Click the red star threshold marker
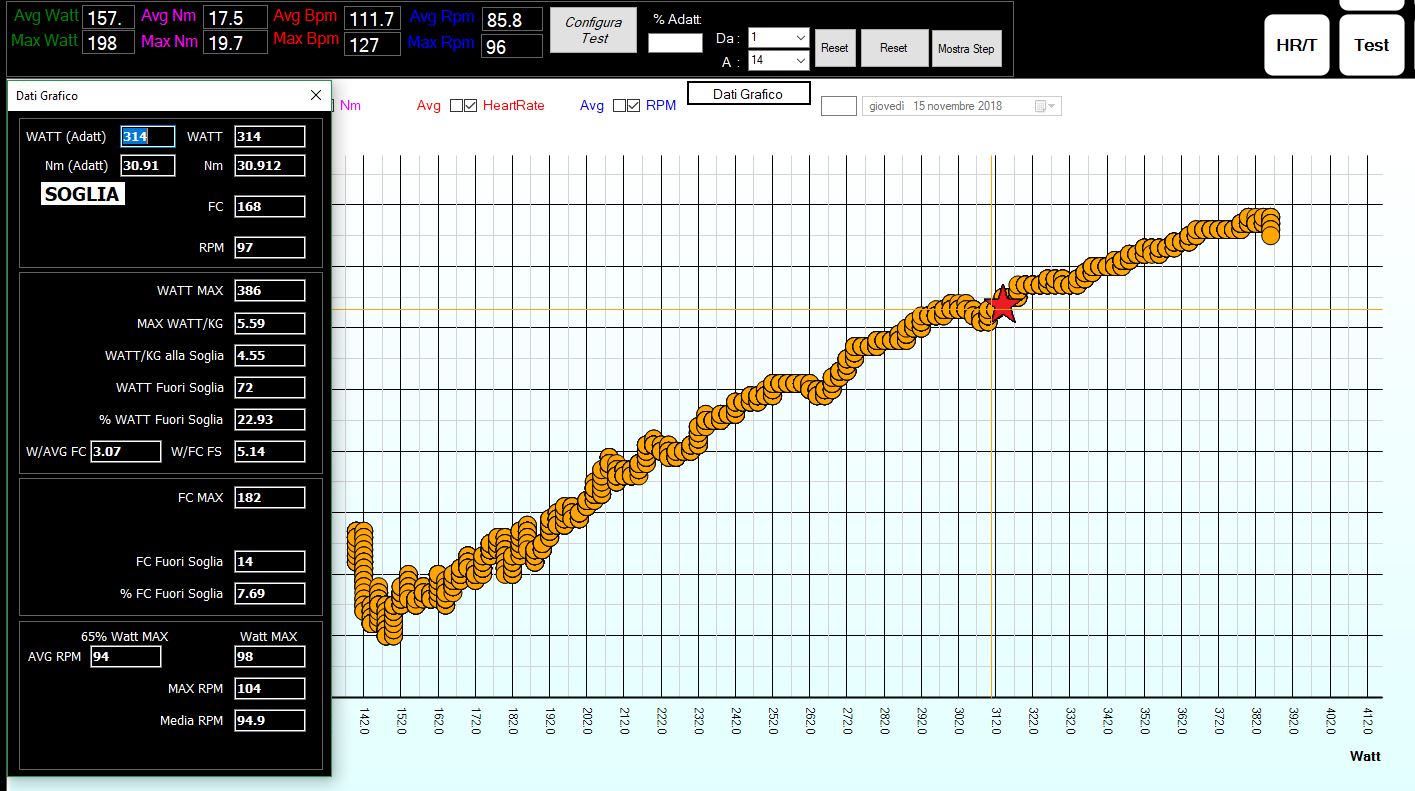Screen dimensions: 1415x791 [1002, 305]
